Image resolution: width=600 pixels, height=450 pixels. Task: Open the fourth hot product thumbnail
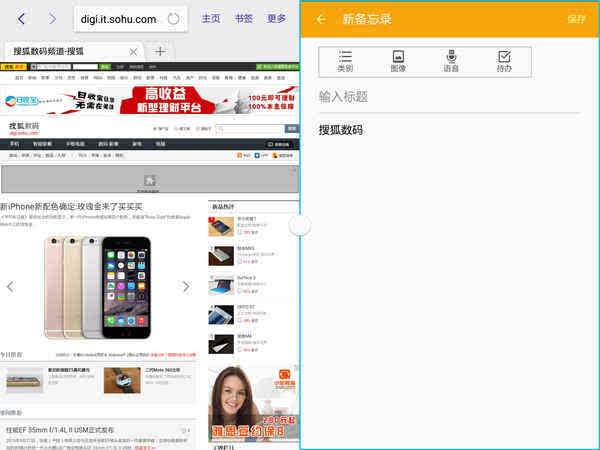[x=221, y=315]
